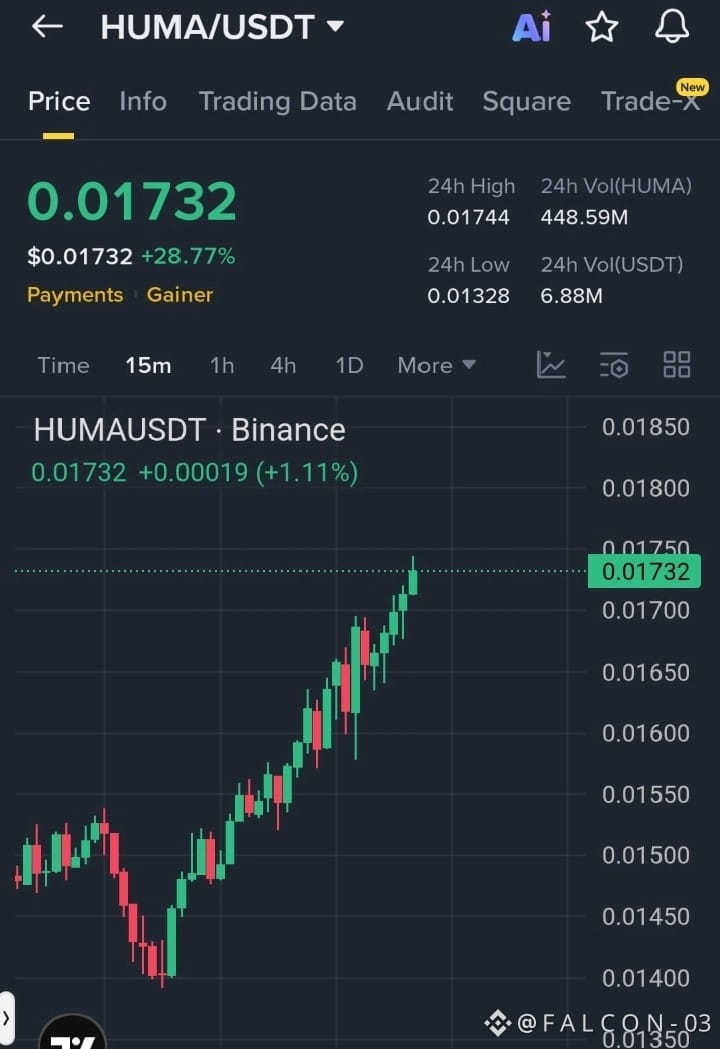This screenshot has width=720, height=1049.
Task: Tap the 24h High value 0.01744
Action: (x=468, y=217)
